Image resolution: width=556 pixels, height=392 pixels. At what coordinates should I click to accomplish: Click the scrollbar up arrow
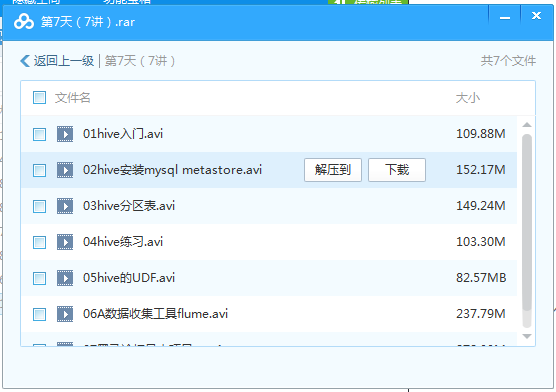pos(527,125)
